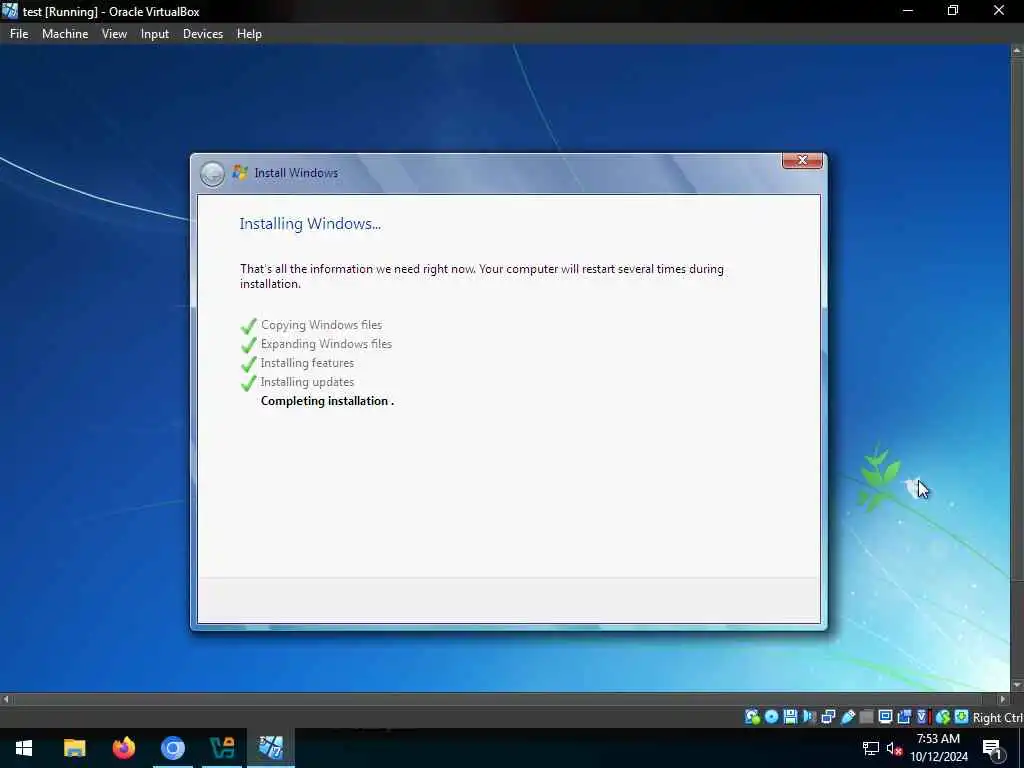The height and width of the screenshot is (768, 1024).
Task: Click the muted volume tray icon
Action: point(894,748)
